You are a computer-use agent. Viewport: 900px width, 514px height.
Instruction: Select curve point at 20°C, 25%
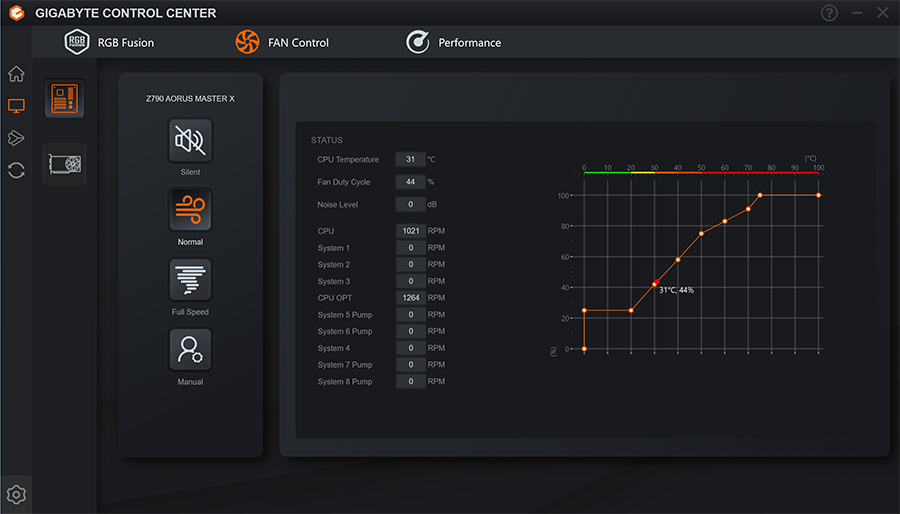pyautogui.click(x=631, y=310)
